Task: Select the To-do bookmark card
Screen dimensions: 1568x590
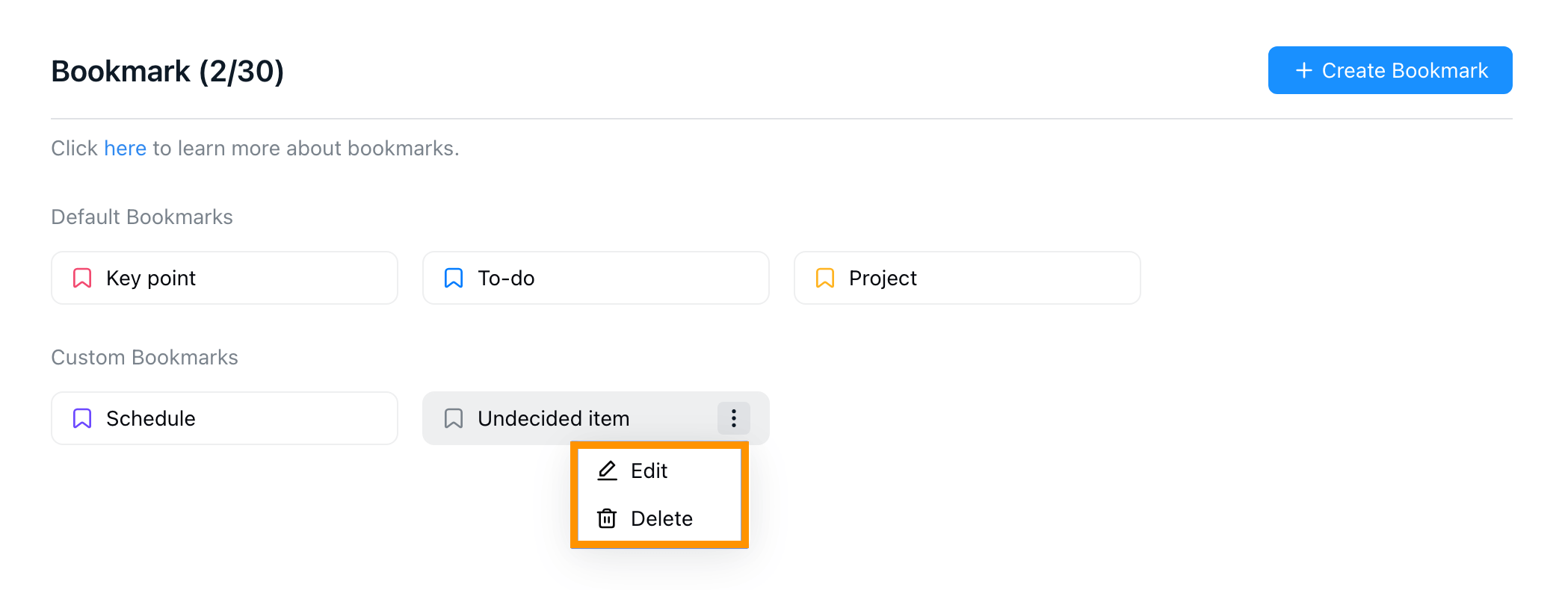Action: click(x=596, y=278)
